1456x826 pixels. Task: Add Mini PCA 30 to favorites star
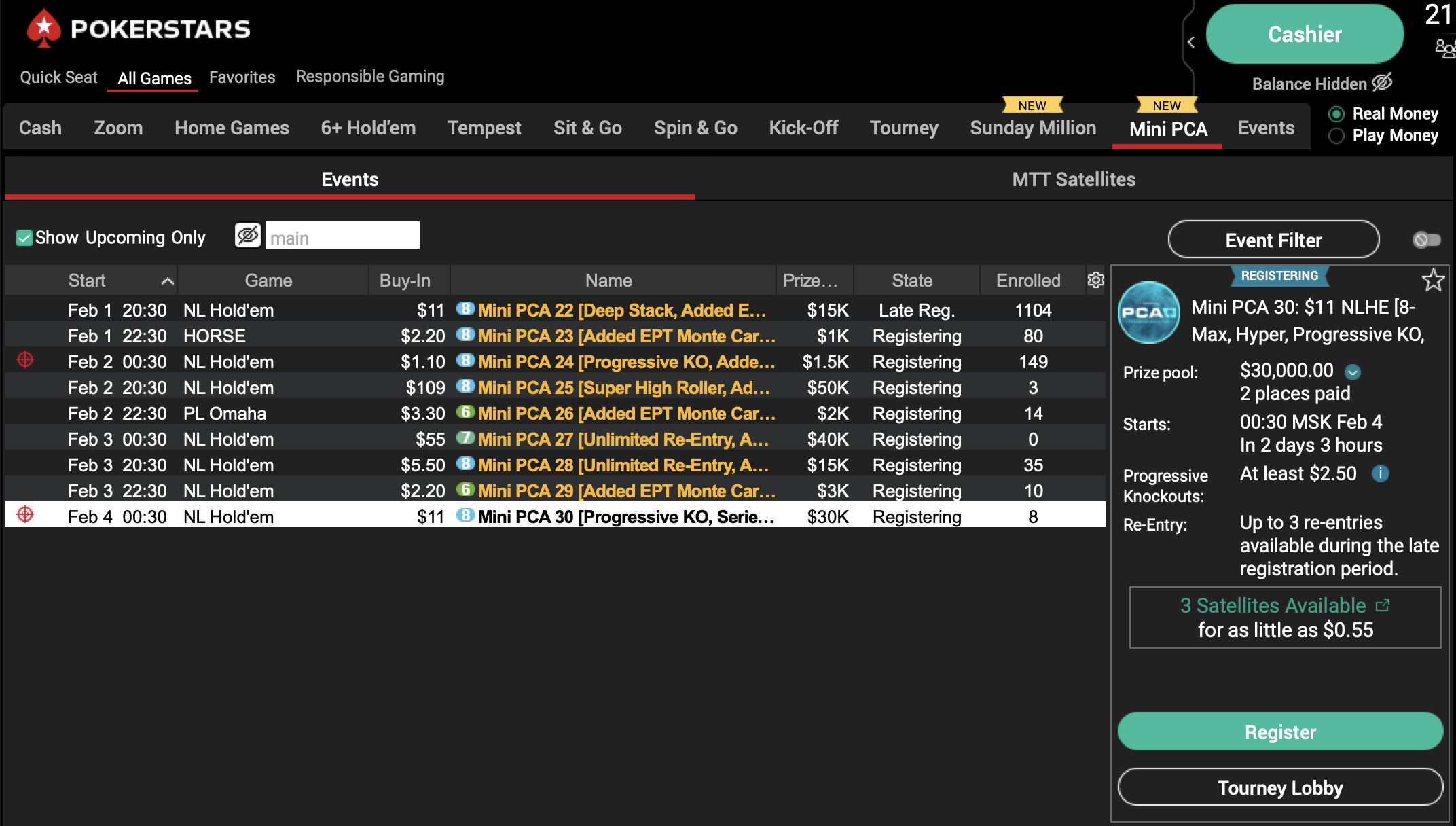(x=1433, y=280)
